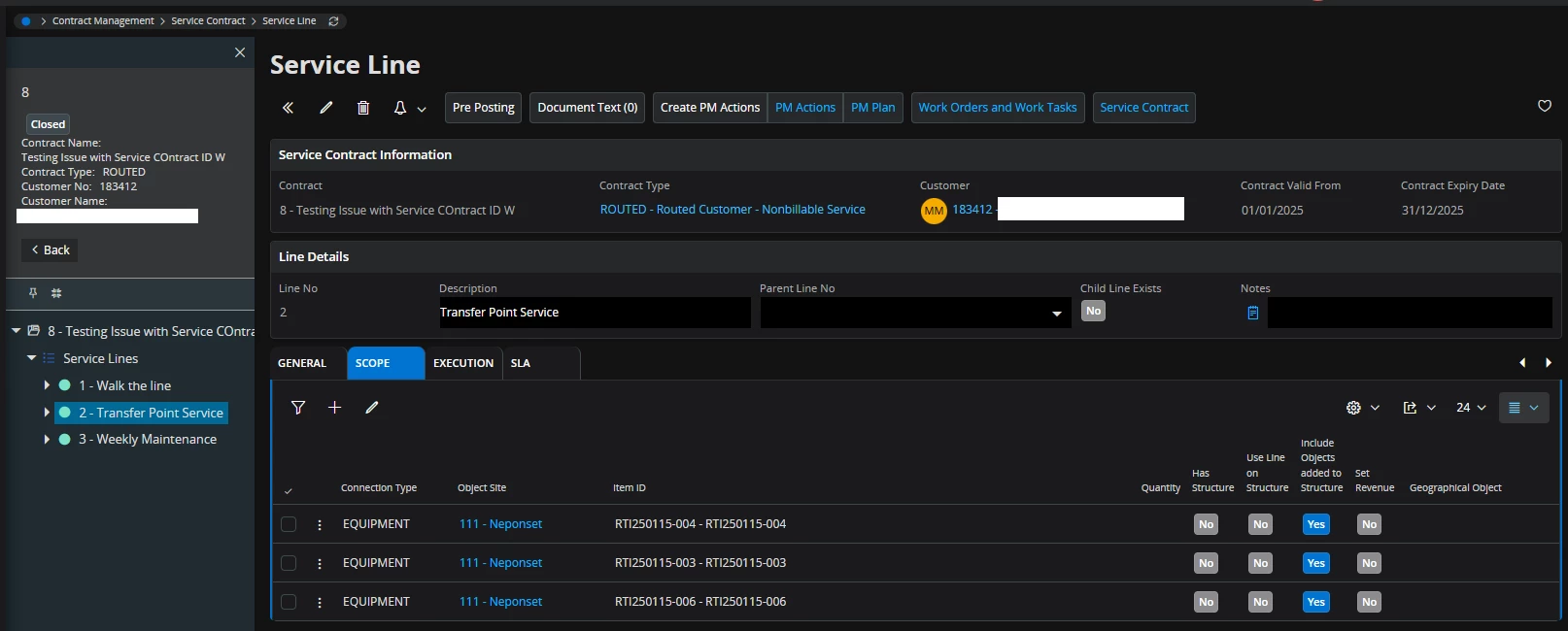
Task: Click the trash delete icon
Action: [x=363, y=108]
